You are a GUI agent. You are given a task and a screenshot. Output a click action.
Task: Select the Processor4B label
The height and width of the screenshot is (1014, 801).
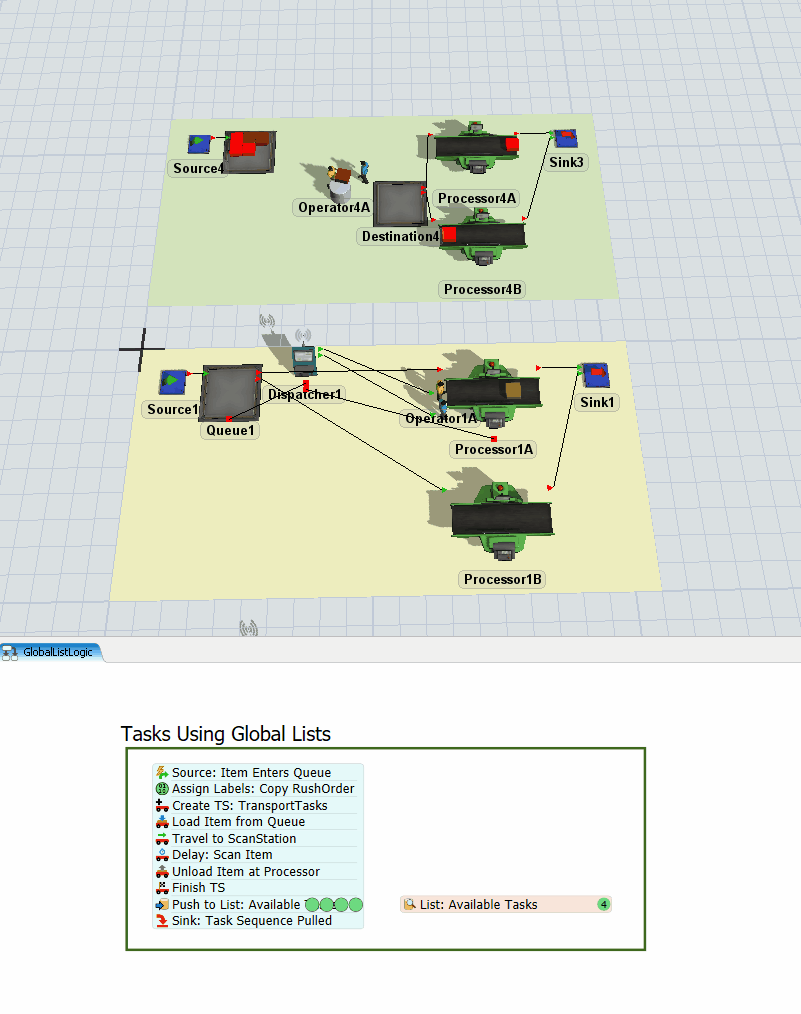(x=482, y=289)
